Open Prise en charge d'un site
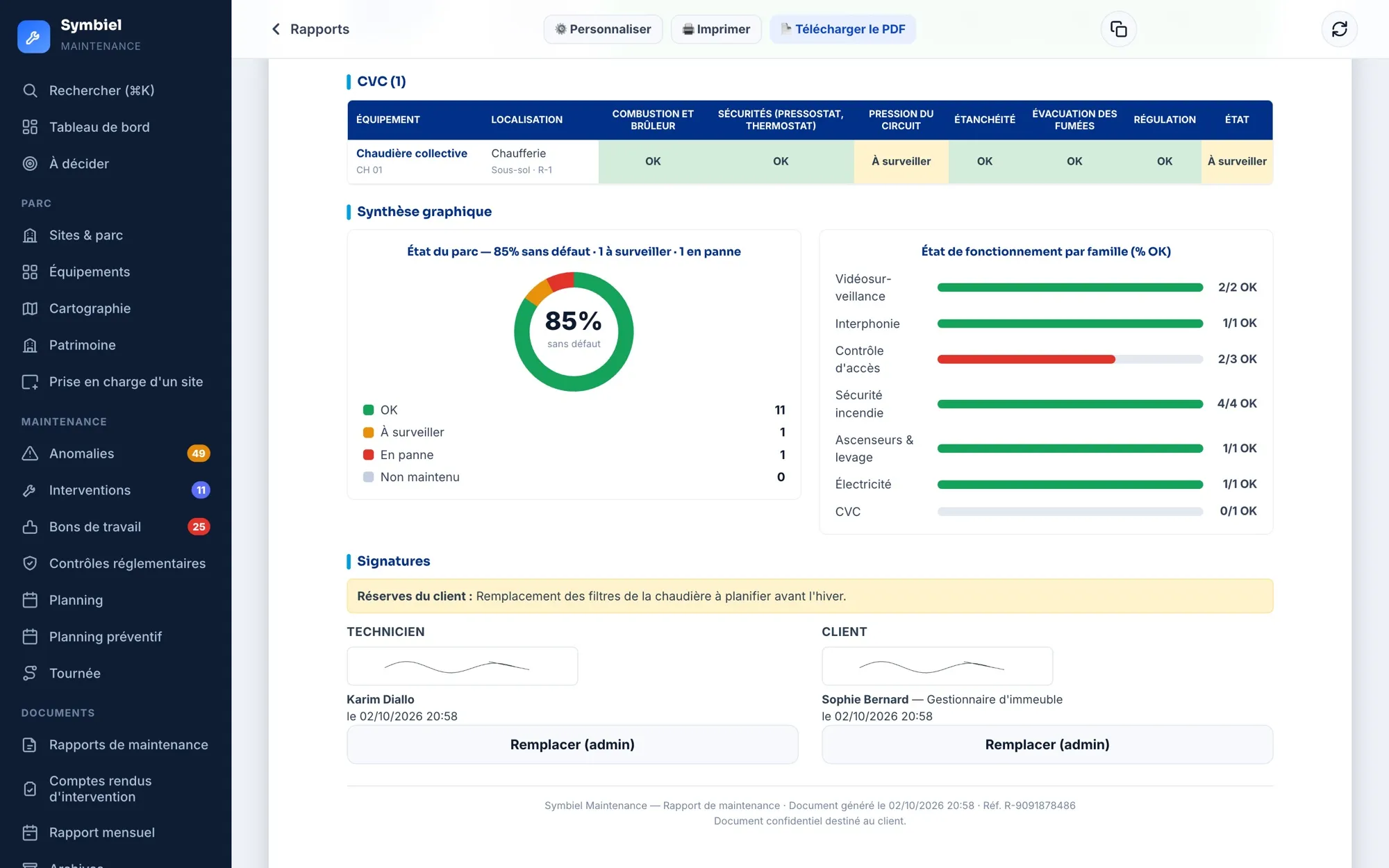Image resolution: width=1389 pixels, height=868 pixels. [115, 382]
